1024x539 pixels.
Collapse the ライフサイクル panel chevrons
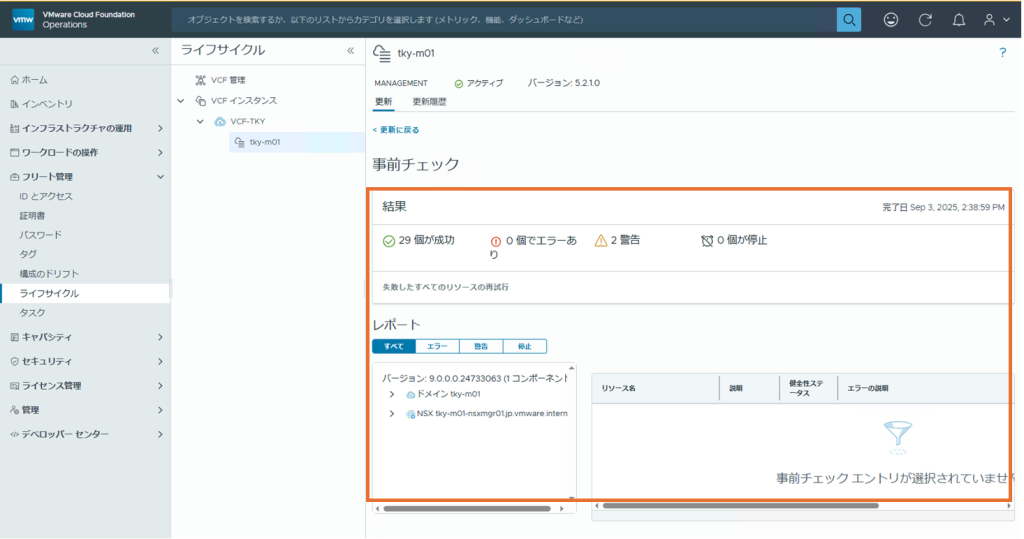[351, 50]
